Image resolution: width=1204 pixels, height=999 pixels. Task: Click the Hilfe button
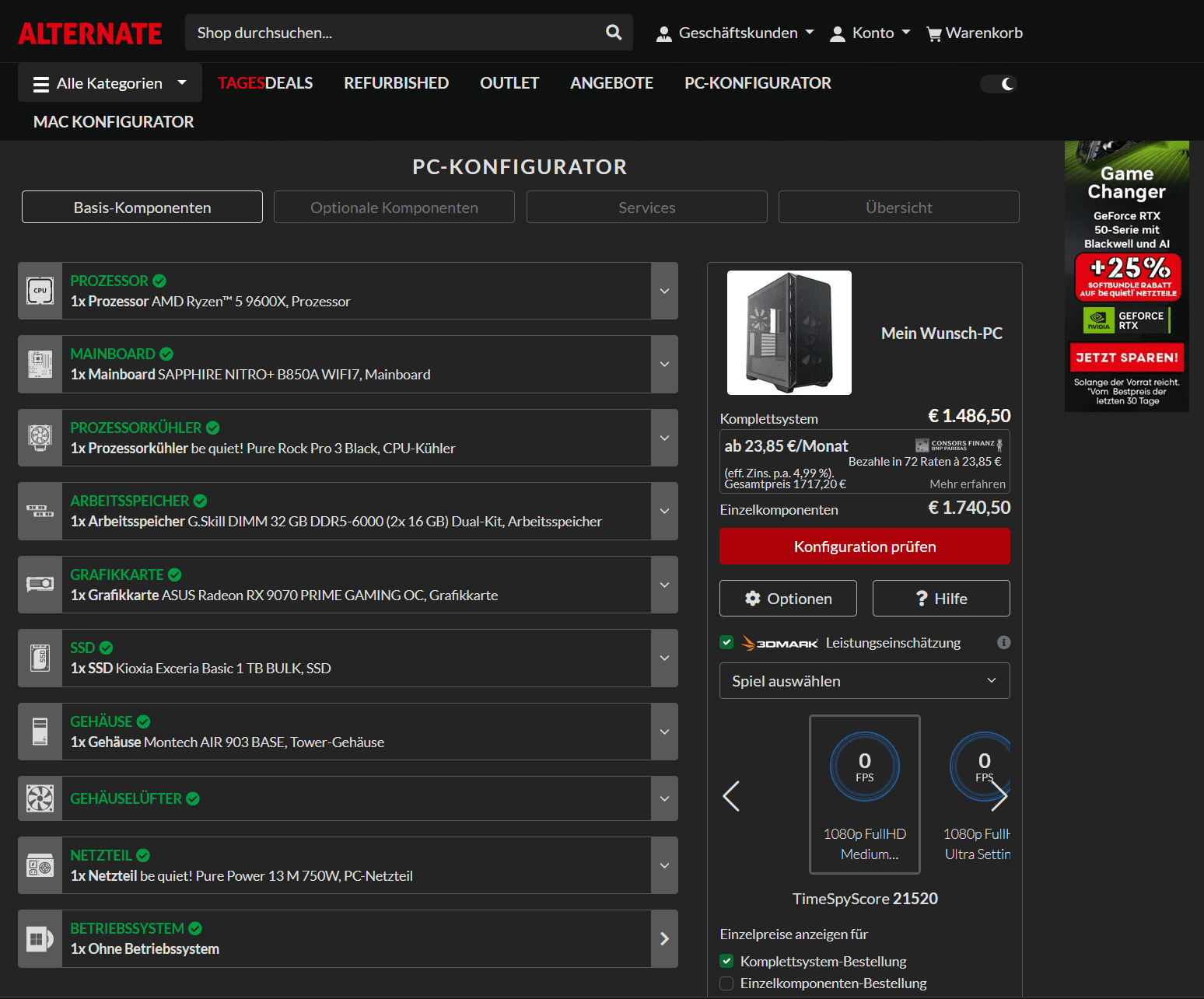941,599
